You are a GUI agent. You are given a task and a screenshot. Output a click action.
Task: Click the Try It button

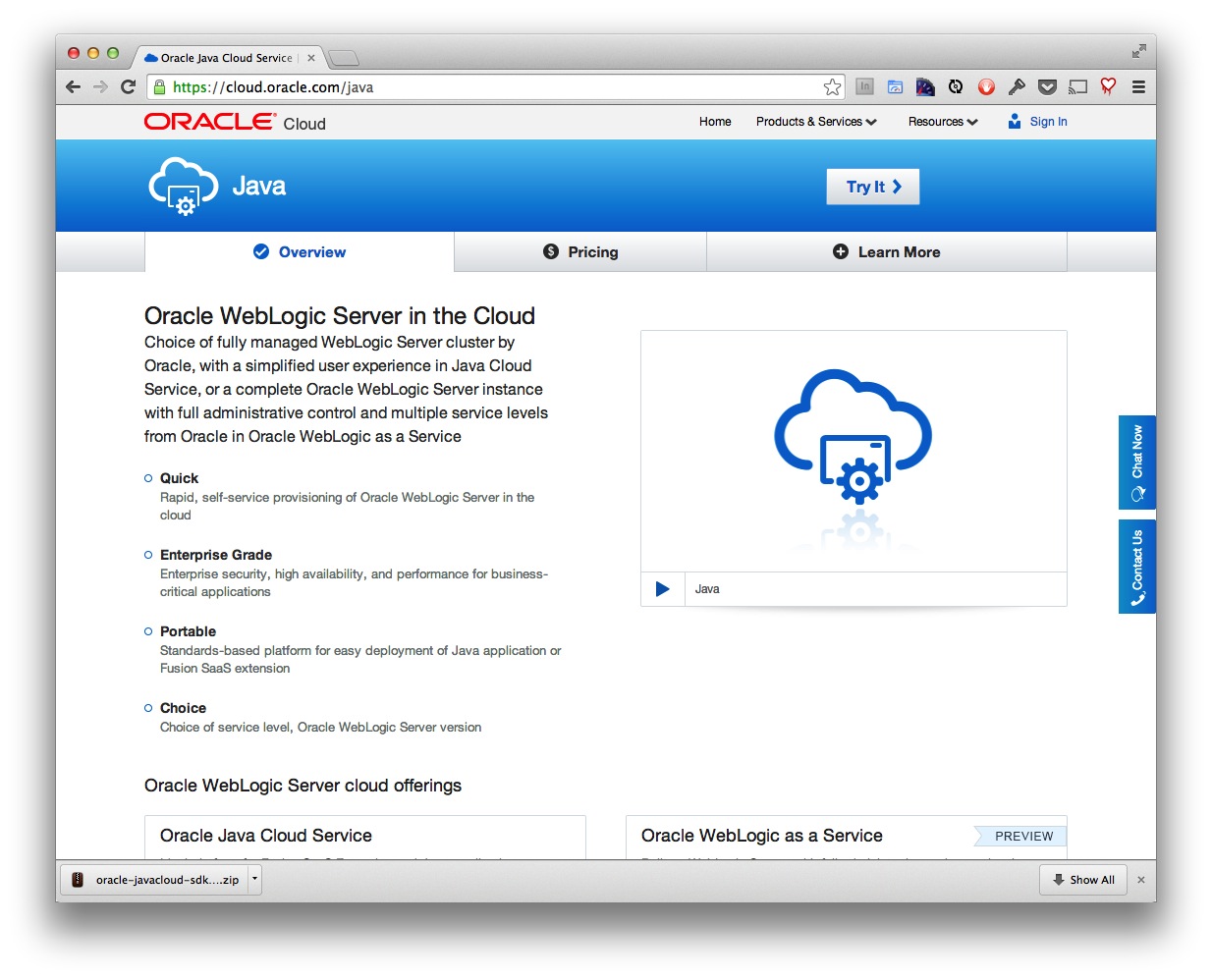coord(873,187)
